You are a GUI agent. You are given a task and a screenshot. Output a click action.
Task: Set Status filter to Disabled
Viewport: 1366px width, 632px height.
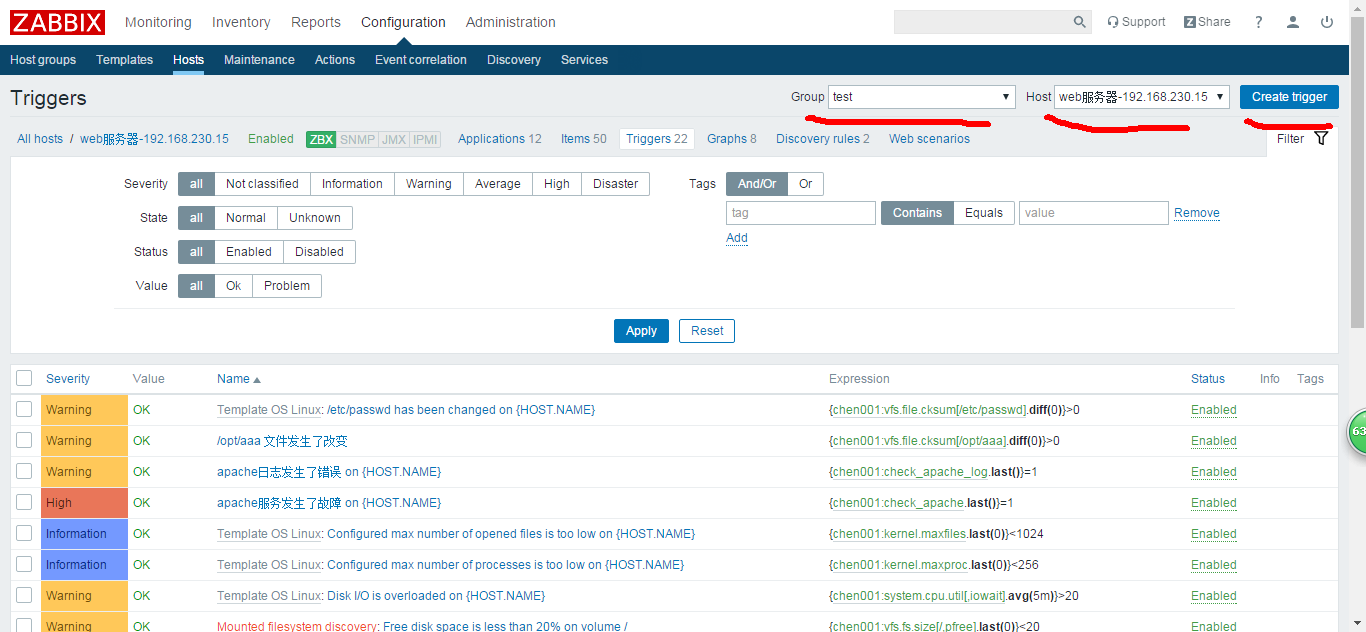pos(319,252)
